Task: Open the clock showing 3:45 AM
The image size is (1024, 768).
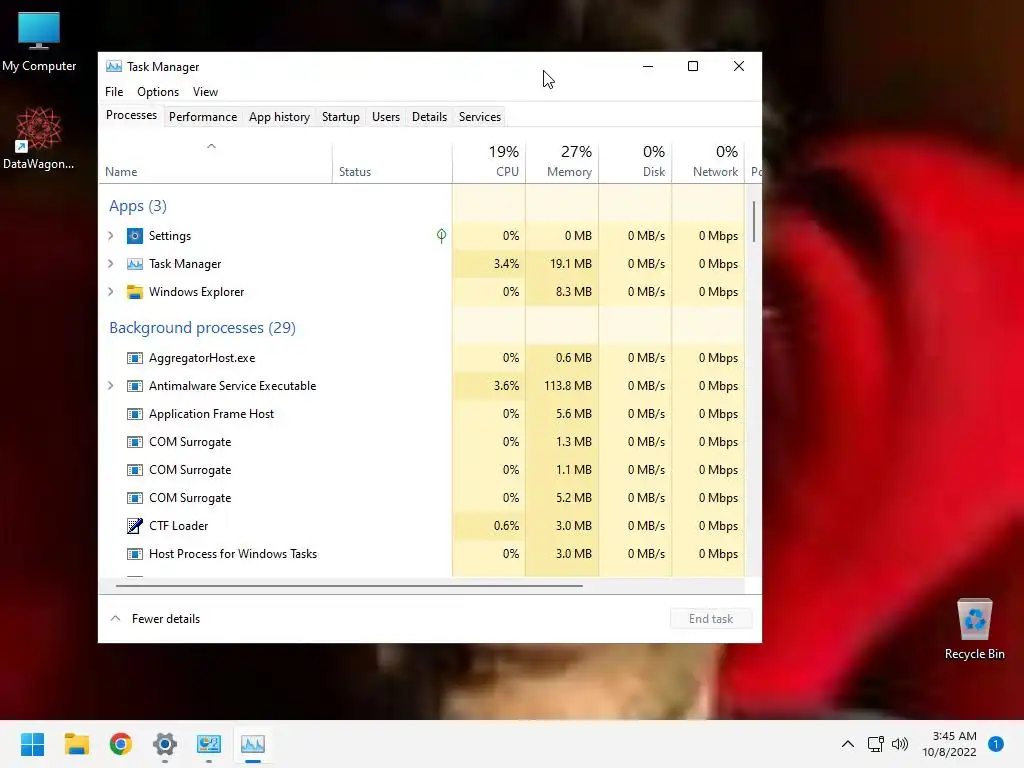Action: coord(950,744)
